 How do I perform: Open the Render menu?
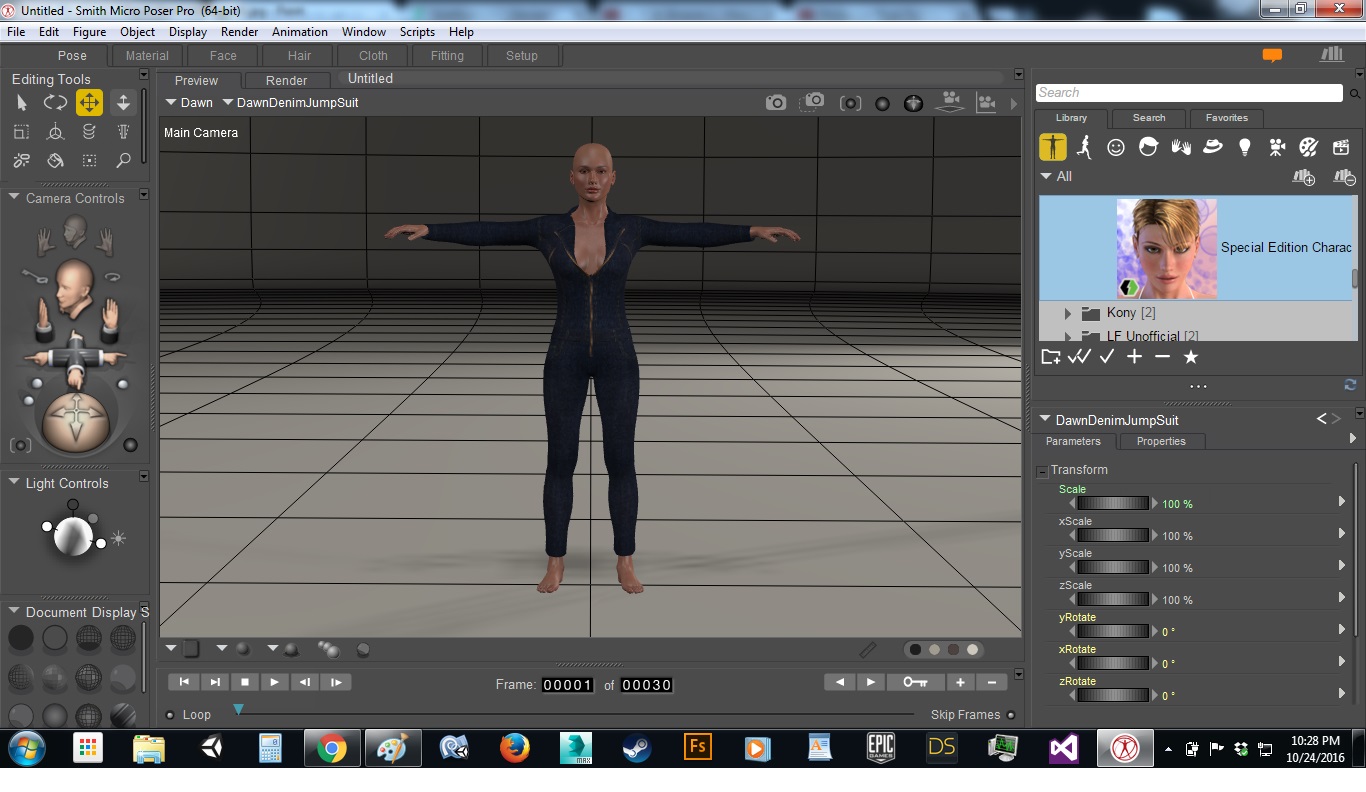point(239,32)
